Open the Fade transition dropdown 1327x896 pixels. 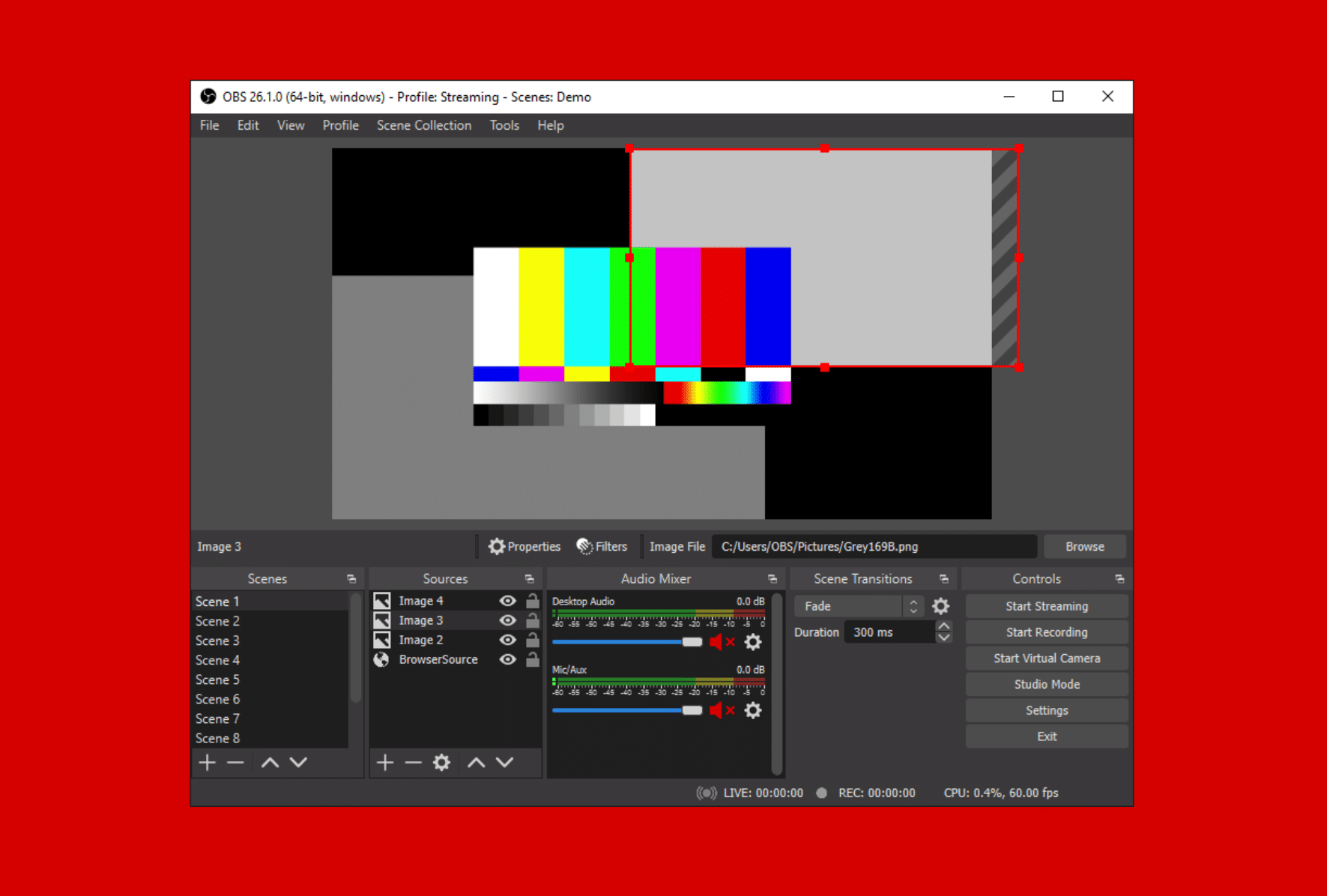pos(859,606)
